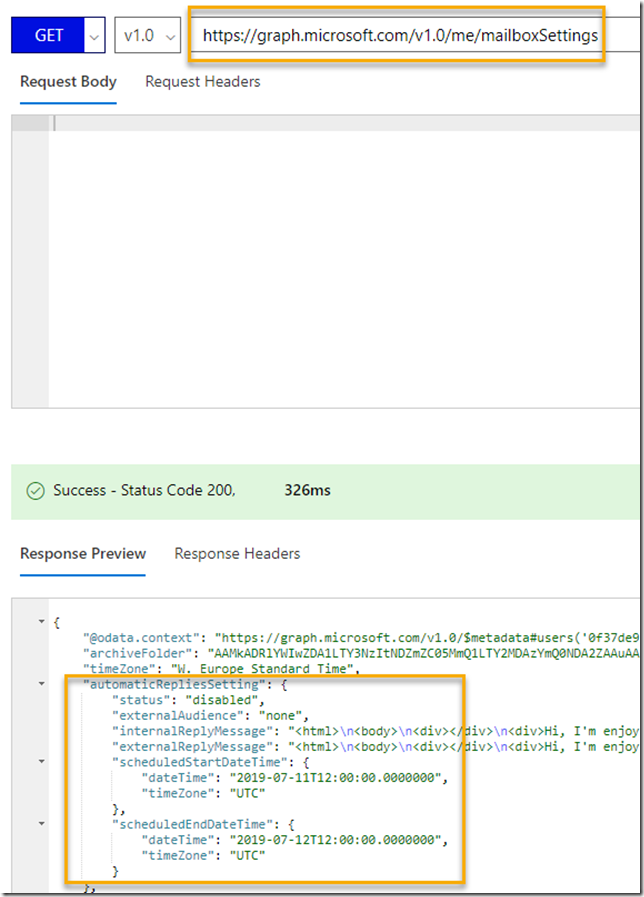Image resolution: width=644 pixels, height=897 pixels.
Task: Switch to the Response Headers tab
Action: tap(237, 554)
